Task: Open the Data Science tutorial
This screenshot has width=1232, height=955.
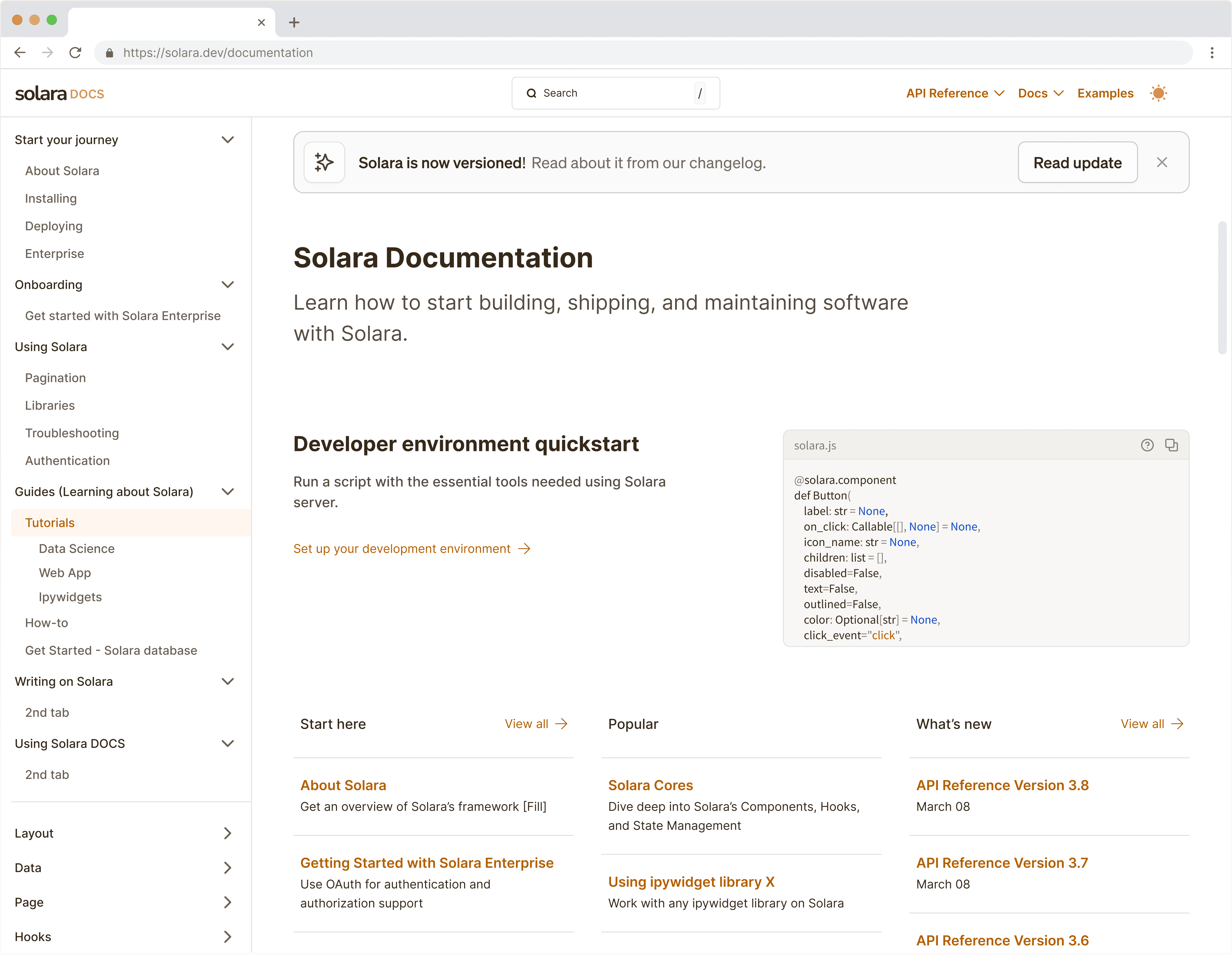Action: [77, 549]
